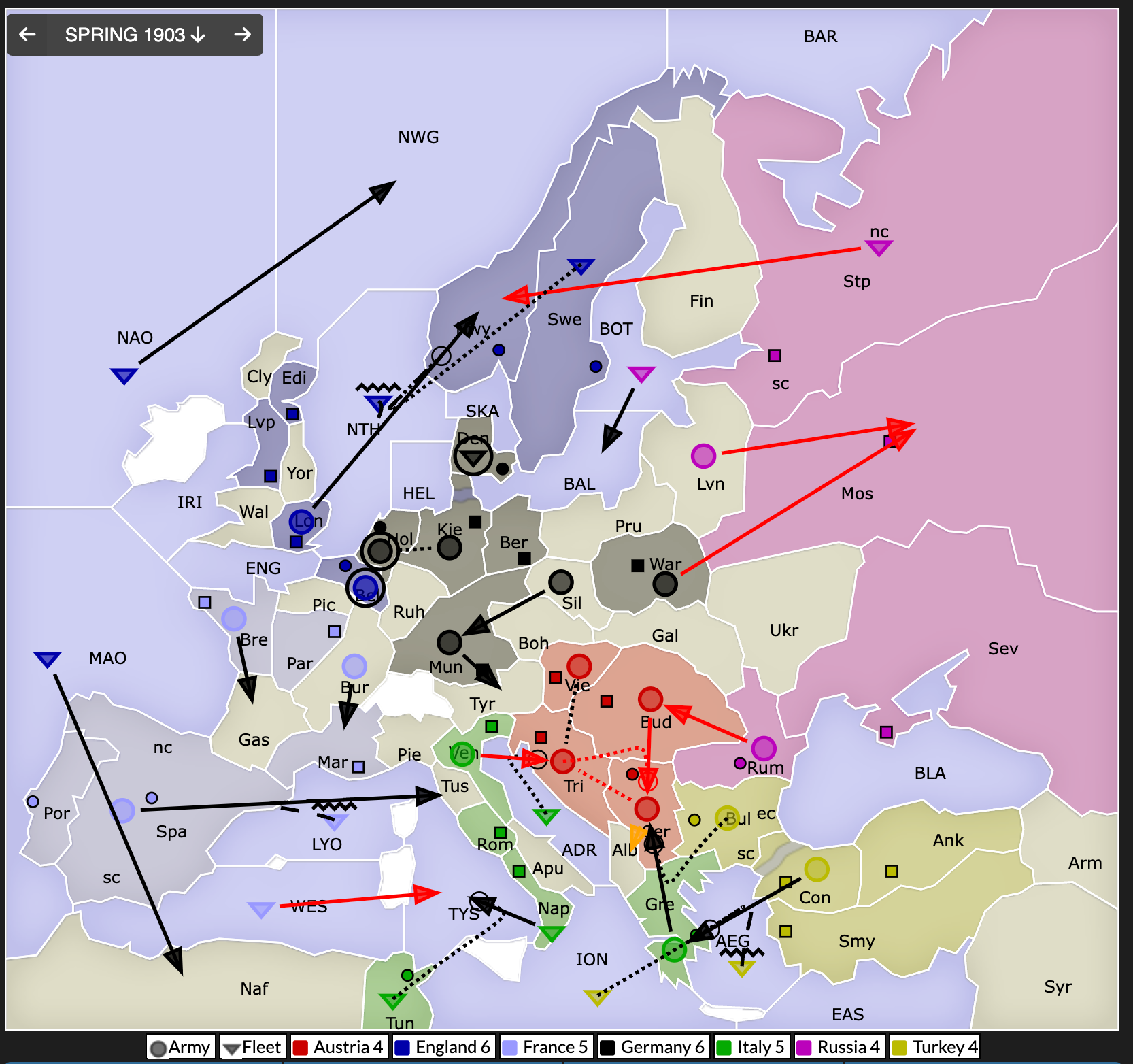This screenshot has height=1064, width=1133.
Task: Open the Spring 1903 phase dropdown
Action: coord(135,35)
